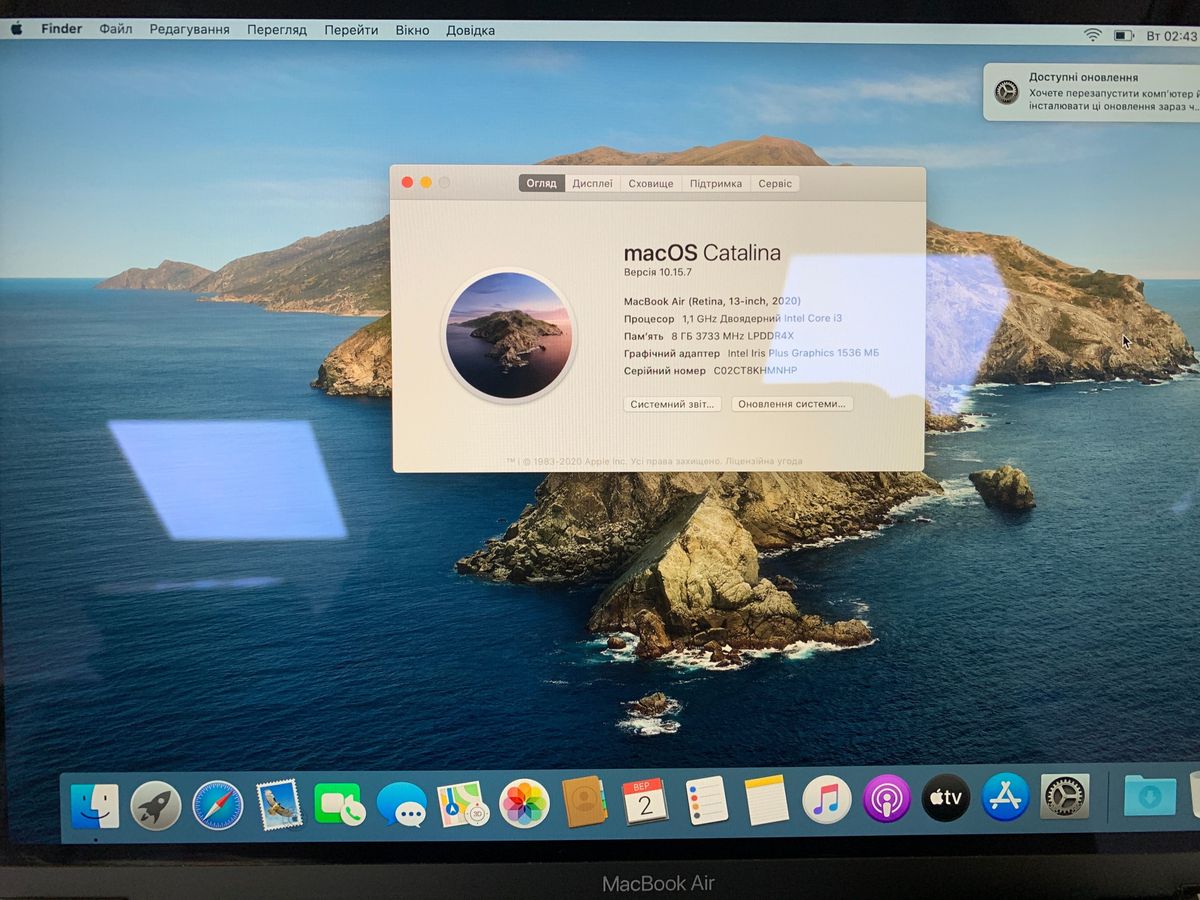This screenshot has height=900, width=1200.
Task: Open the Apple menu
Action: (16, 29)
